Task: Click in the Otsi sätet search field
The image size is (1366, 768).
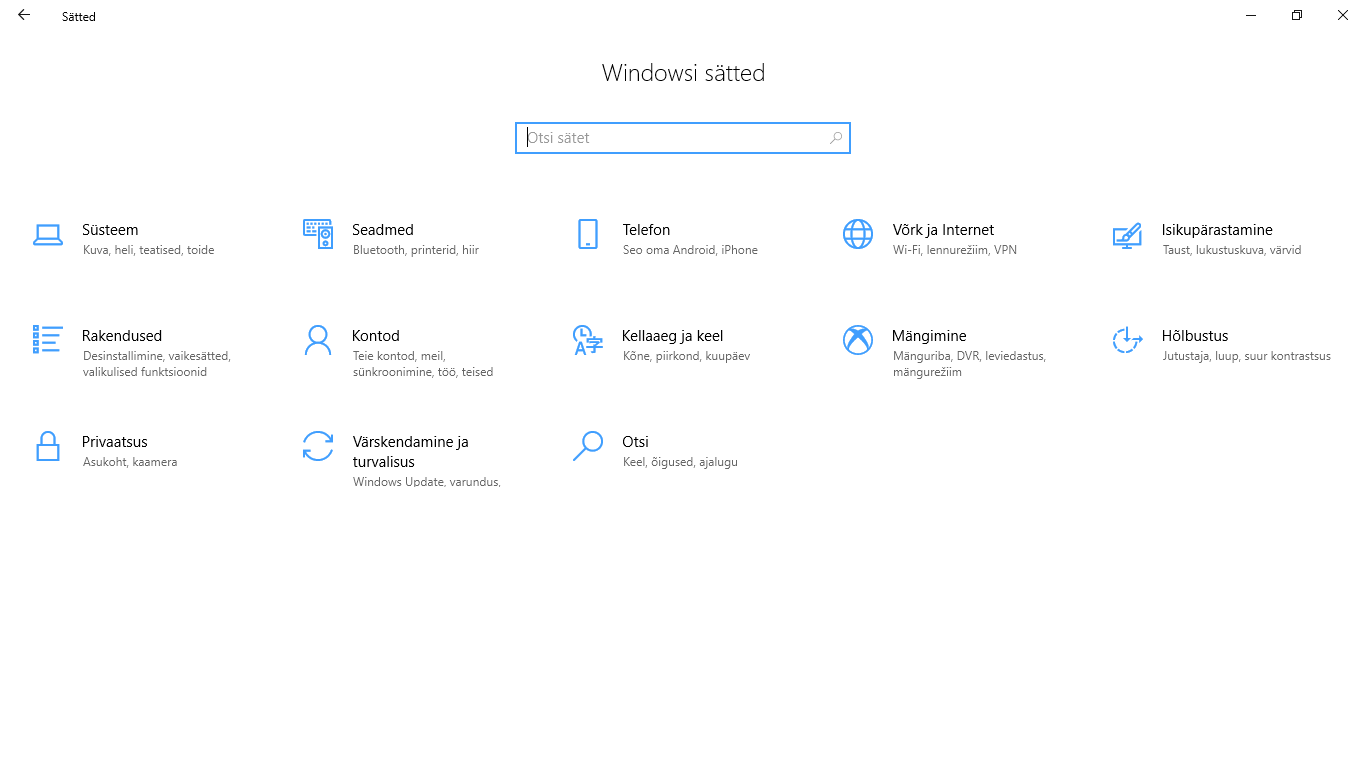Action: click(683, 138)
